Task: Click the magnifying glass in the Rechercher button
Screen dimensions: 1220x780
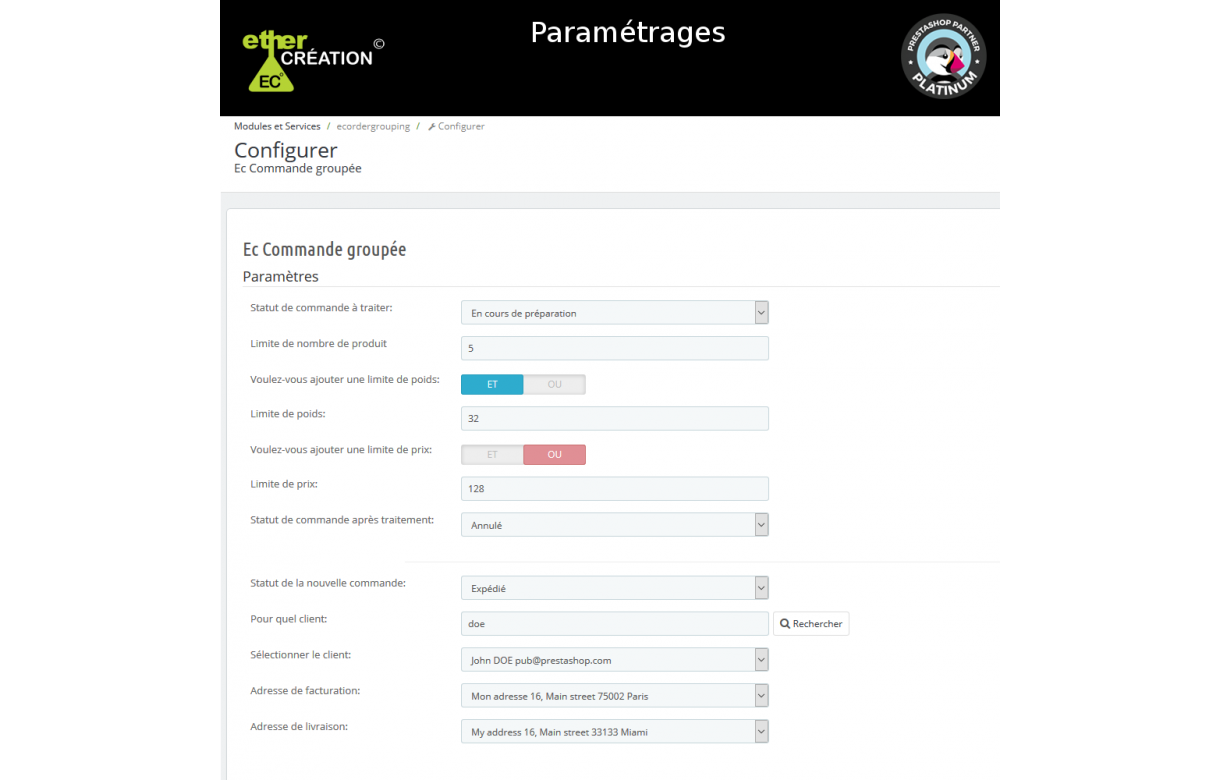Action: [785, 623]
